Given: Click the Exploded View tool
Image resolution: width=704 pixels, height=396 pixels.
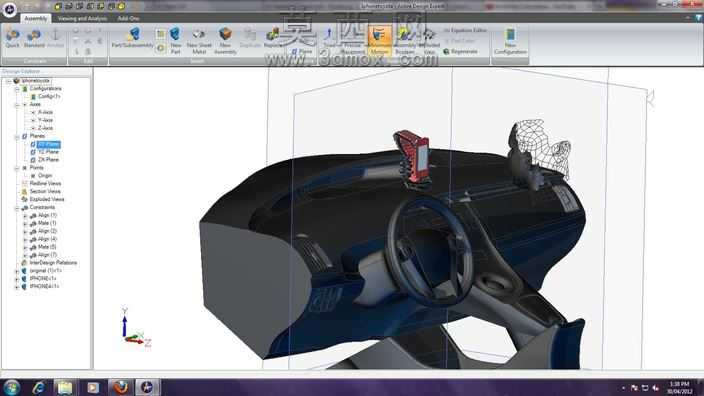Looking at the screenshot, I should coord(430,41).
